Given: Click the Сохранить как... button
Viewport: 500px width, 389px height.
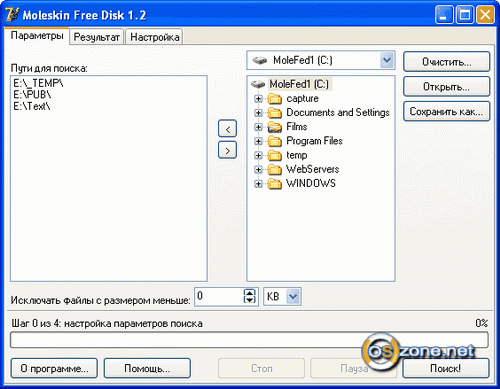Looking at the screenshot, I should pos(446,111).
